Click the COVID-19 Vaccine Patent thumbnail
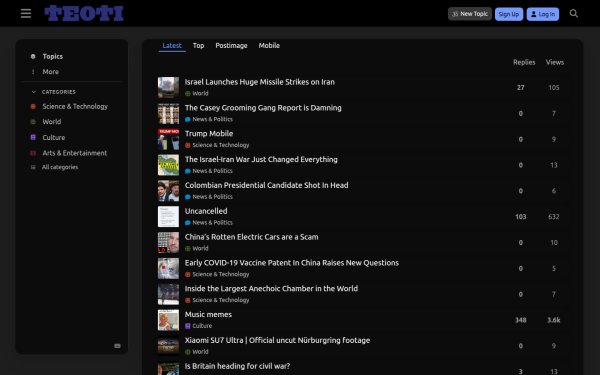The image size is (600, 375). tap(168, 268)
